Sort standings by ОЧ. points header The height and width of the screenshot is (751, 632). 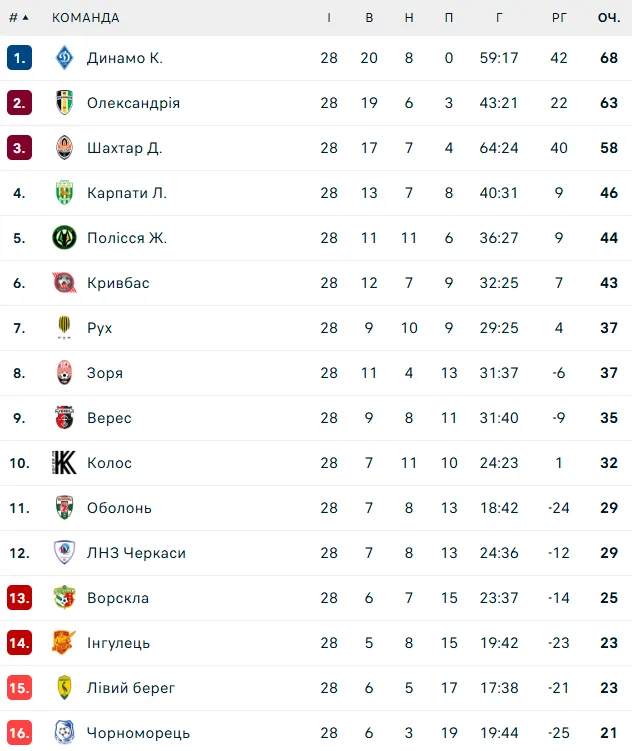click(x=609, y=18)
